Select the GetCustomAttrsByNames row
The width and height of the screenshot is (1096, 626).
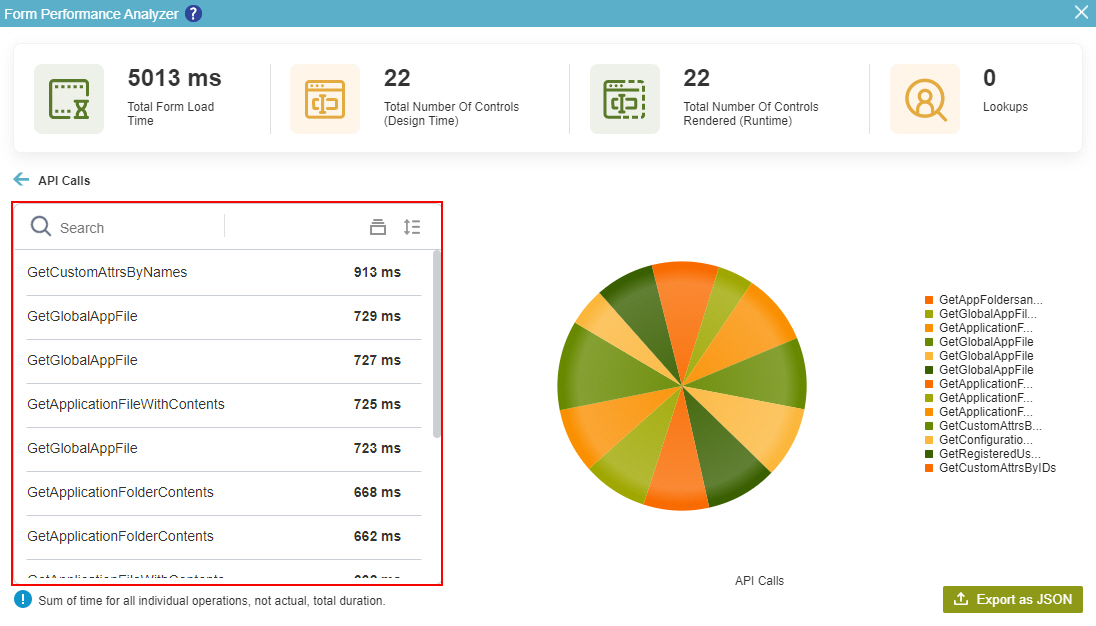pos(224,272)
